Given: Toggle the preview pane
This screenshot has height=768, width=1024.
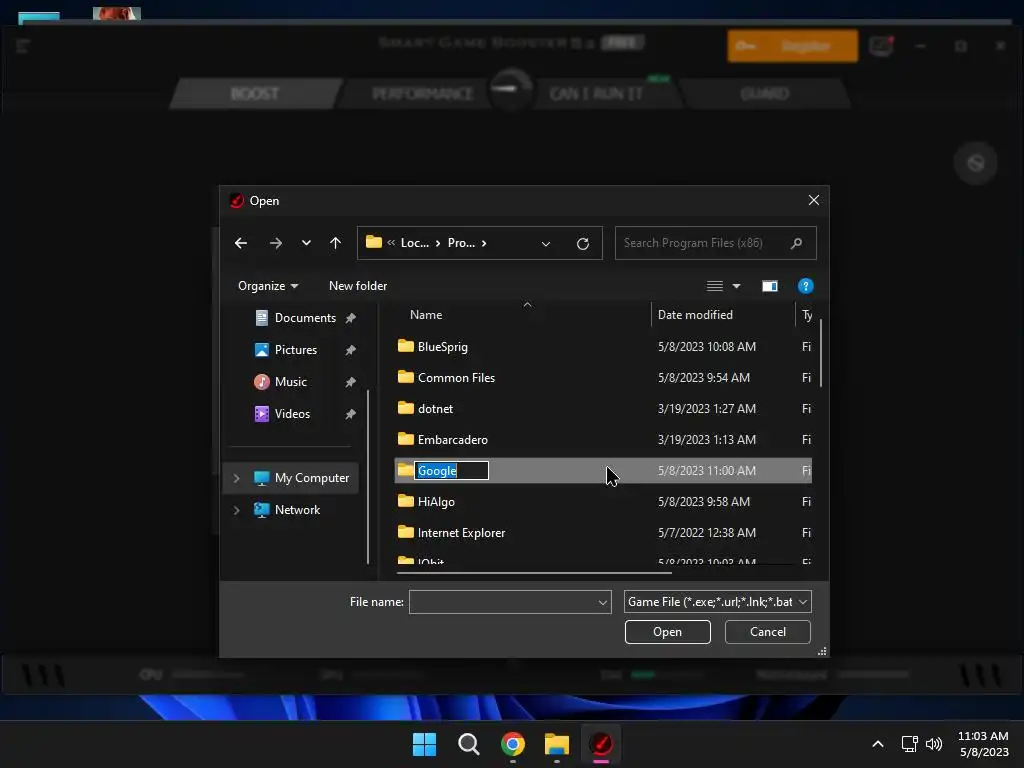Looking at the screenshot, I should pyautogui.click(x=770, y=286).
